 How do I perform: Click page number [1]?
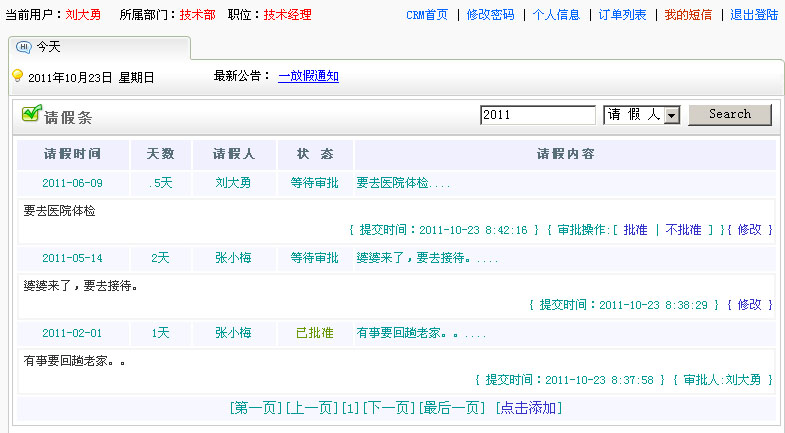[x=350, y=408]
